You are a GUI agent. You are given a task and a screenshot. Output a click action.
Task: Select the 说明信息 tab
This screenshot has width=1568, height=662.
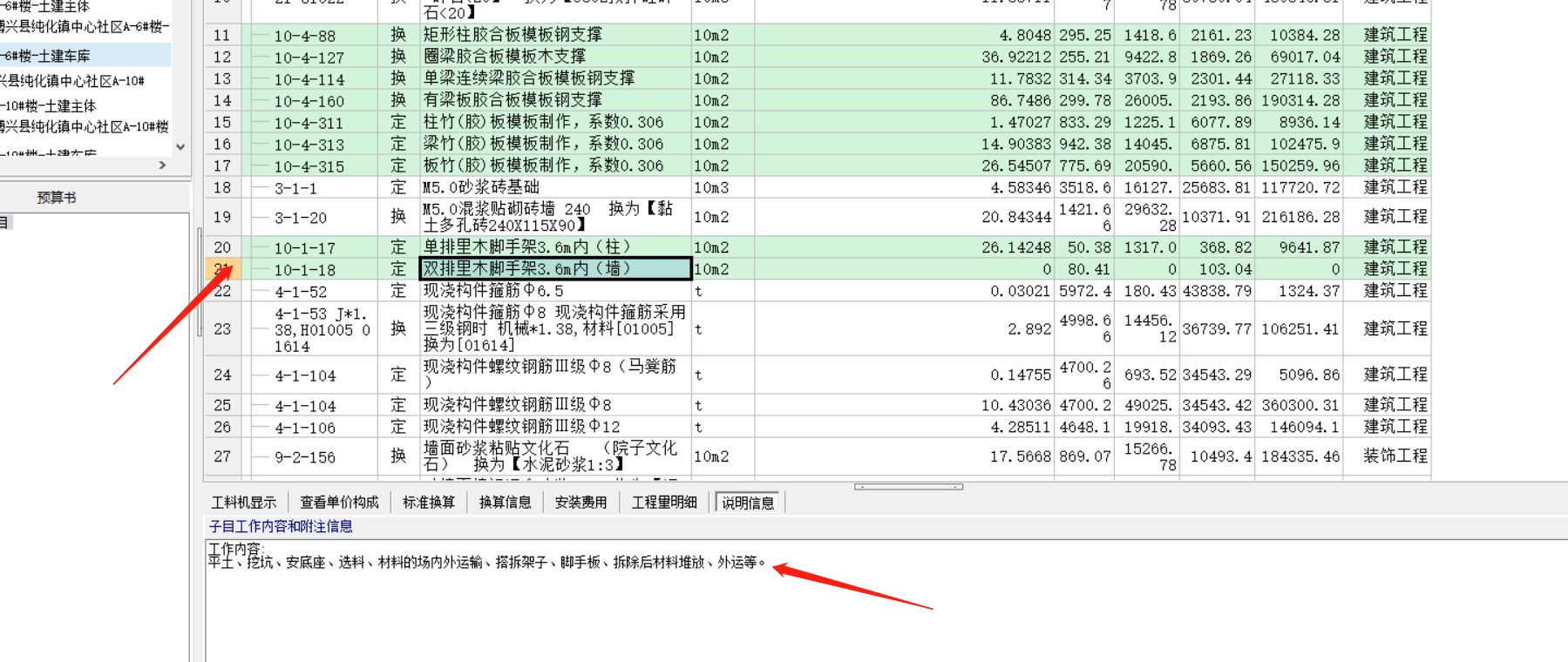point(749,503)
